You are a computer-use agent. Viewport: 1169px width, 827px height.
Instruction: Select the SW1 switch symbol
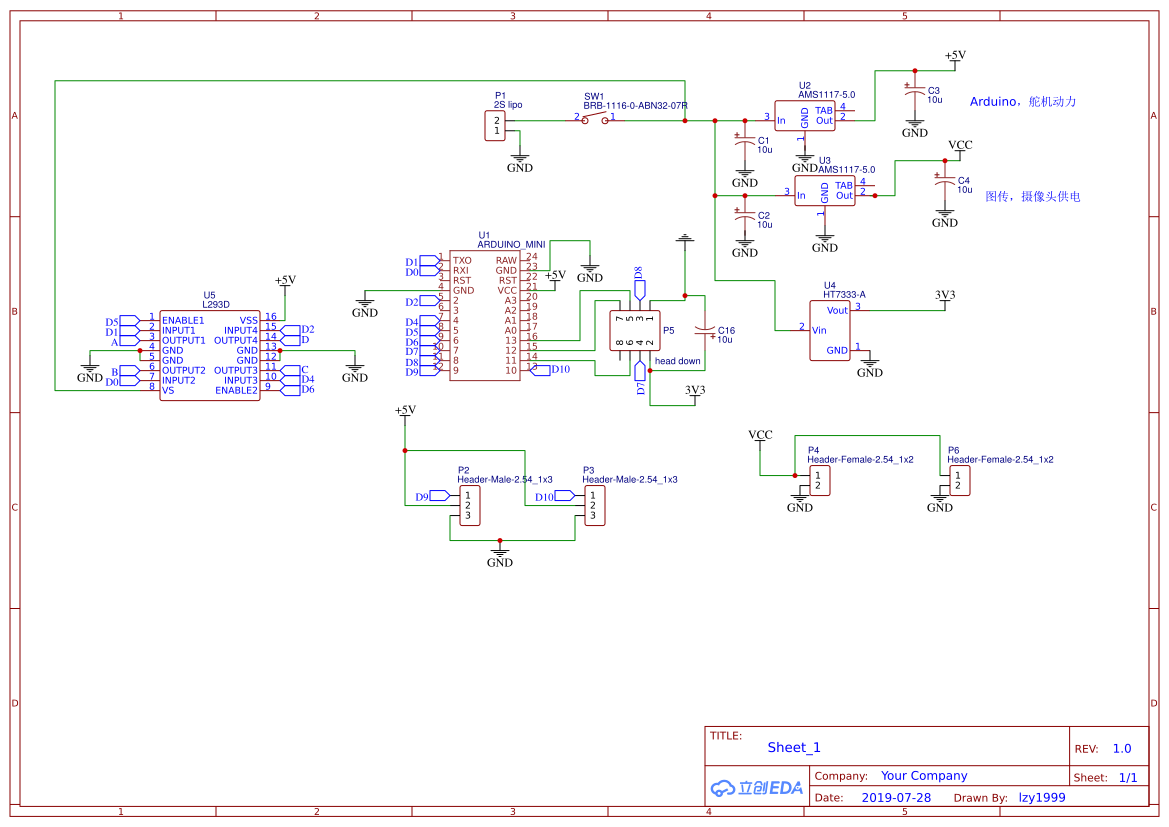click(594, 118)
